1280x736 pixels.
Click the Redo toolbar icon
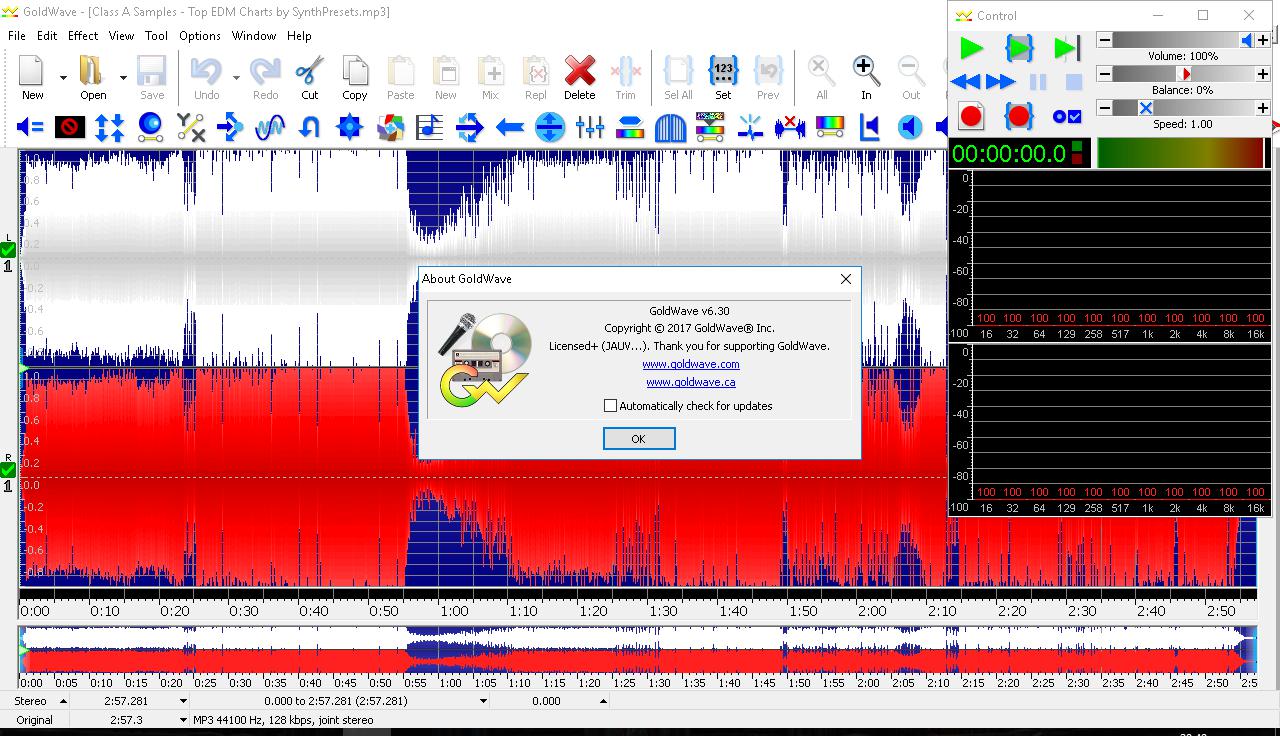pyautogui.click(x=265, y=71)
